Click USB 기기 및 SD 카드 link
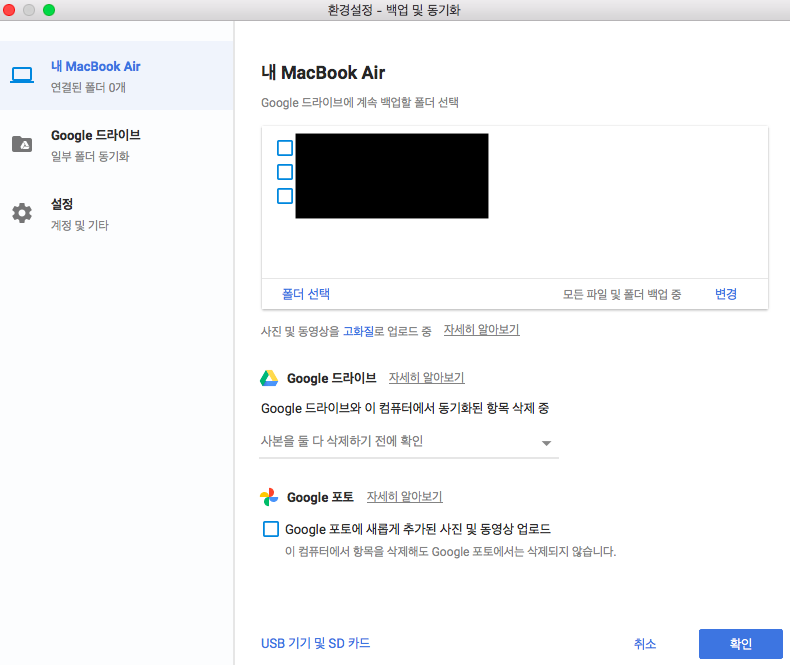 click(315, 643)
